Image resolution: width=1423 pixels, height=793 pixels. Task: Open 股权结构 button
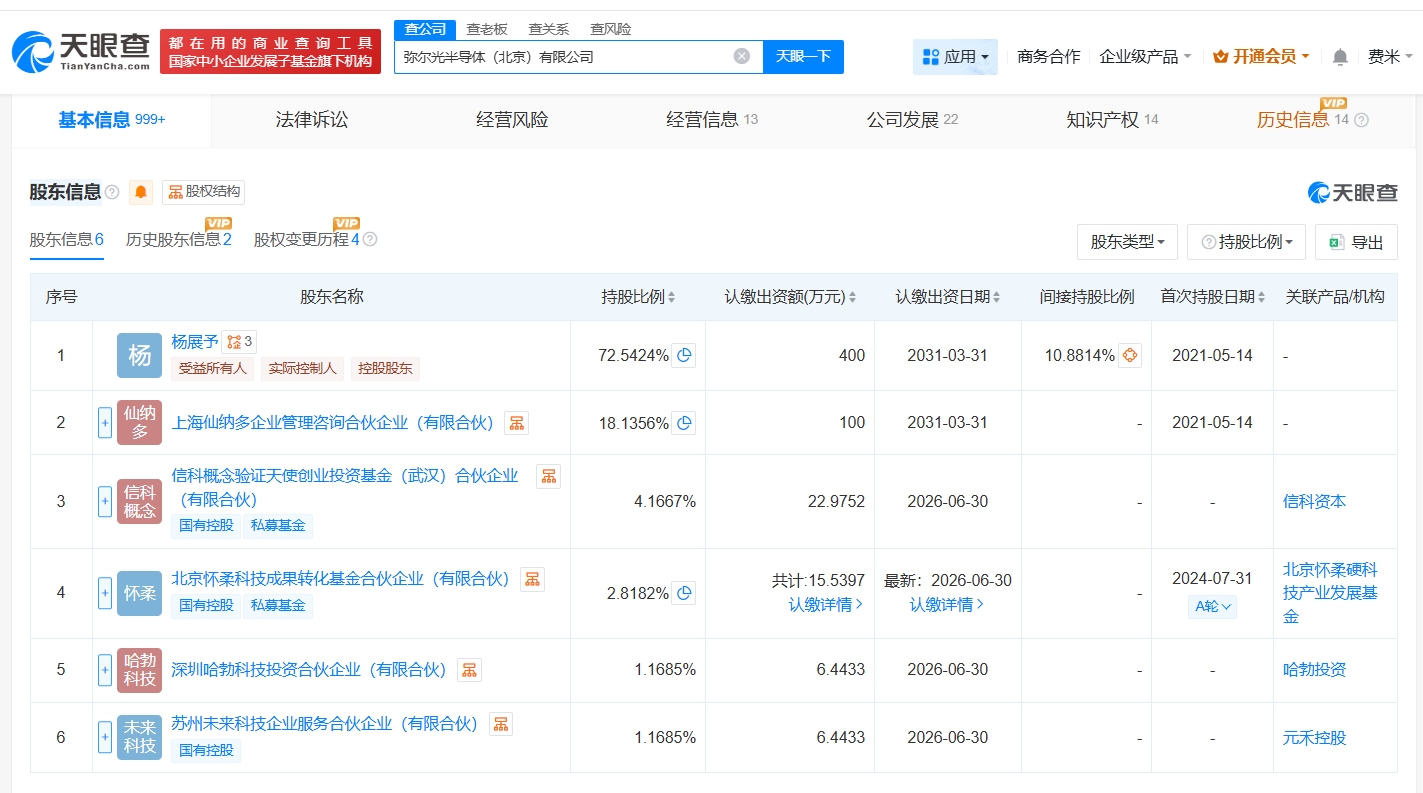203,192
